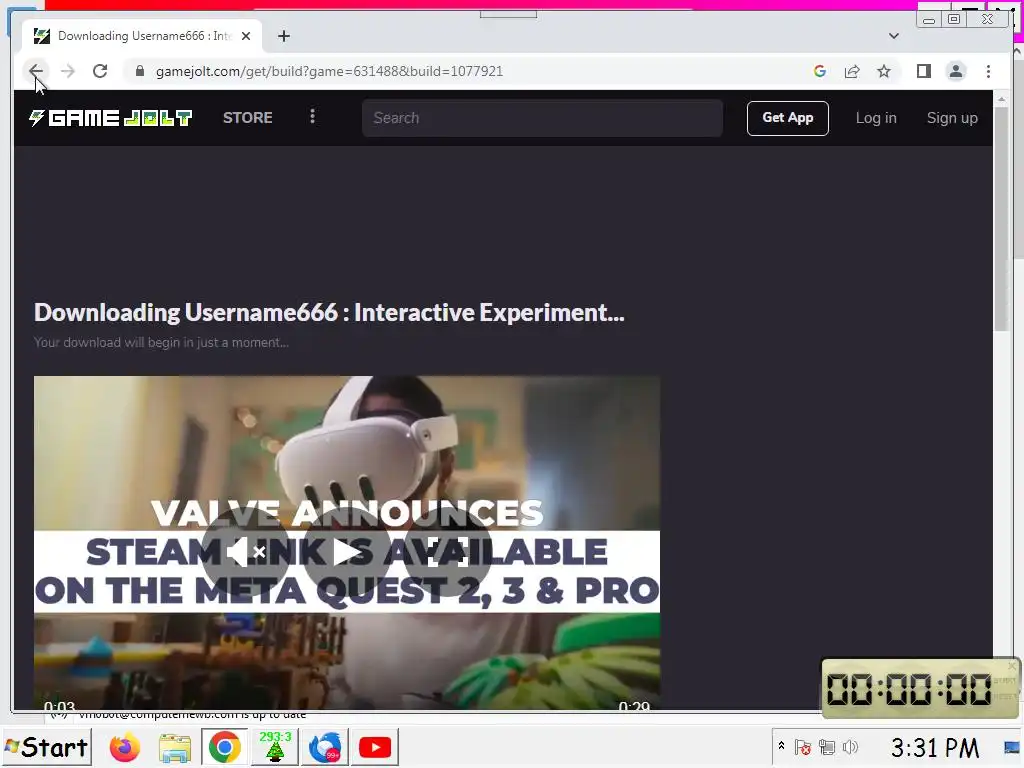Click the Log in link
Viewport: 1024px width, 768px height.
click(x=876, y=118)
